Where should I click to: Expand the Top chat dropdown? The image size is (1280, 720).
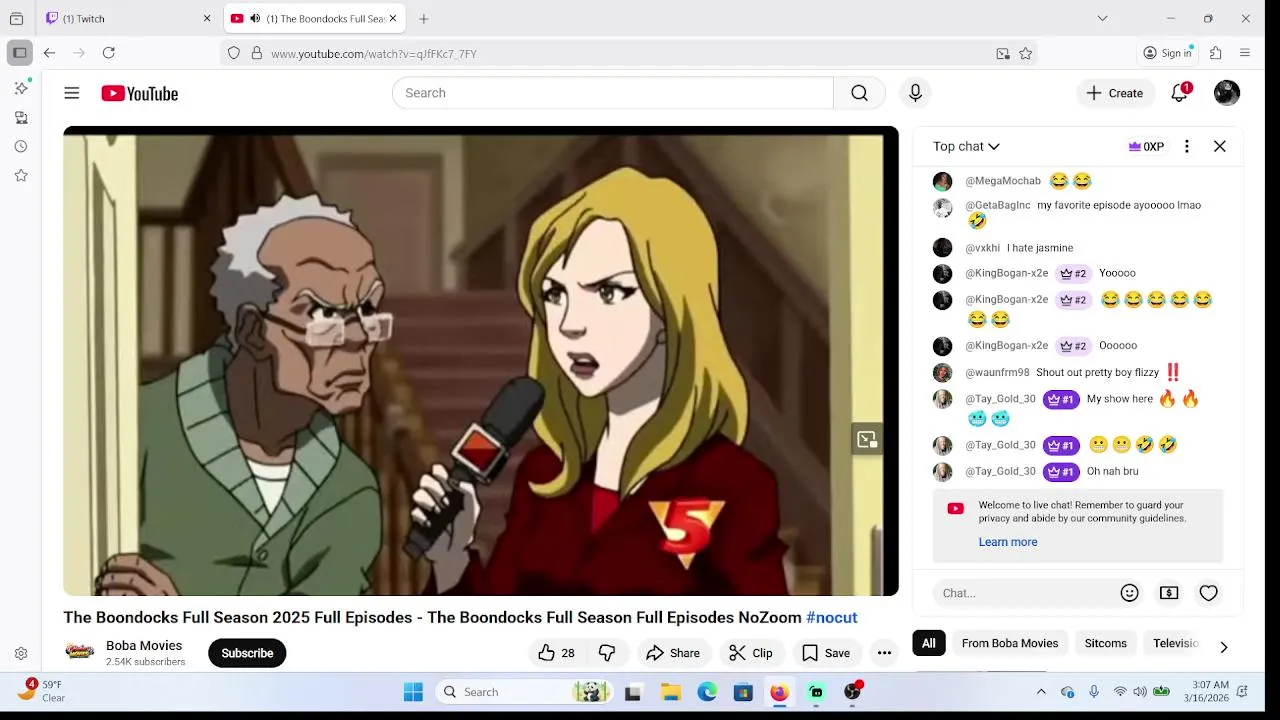[966, 146]
